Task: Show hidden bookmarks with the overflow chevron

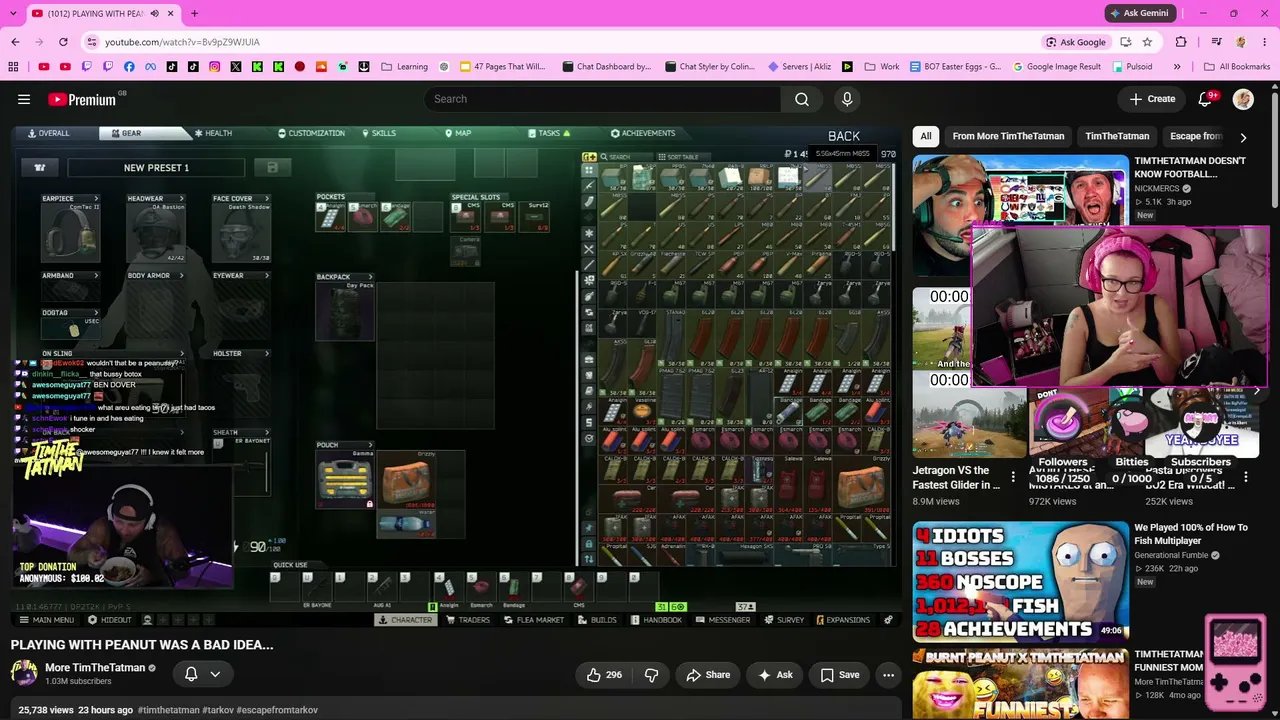Action: (x=1177, y=67)
